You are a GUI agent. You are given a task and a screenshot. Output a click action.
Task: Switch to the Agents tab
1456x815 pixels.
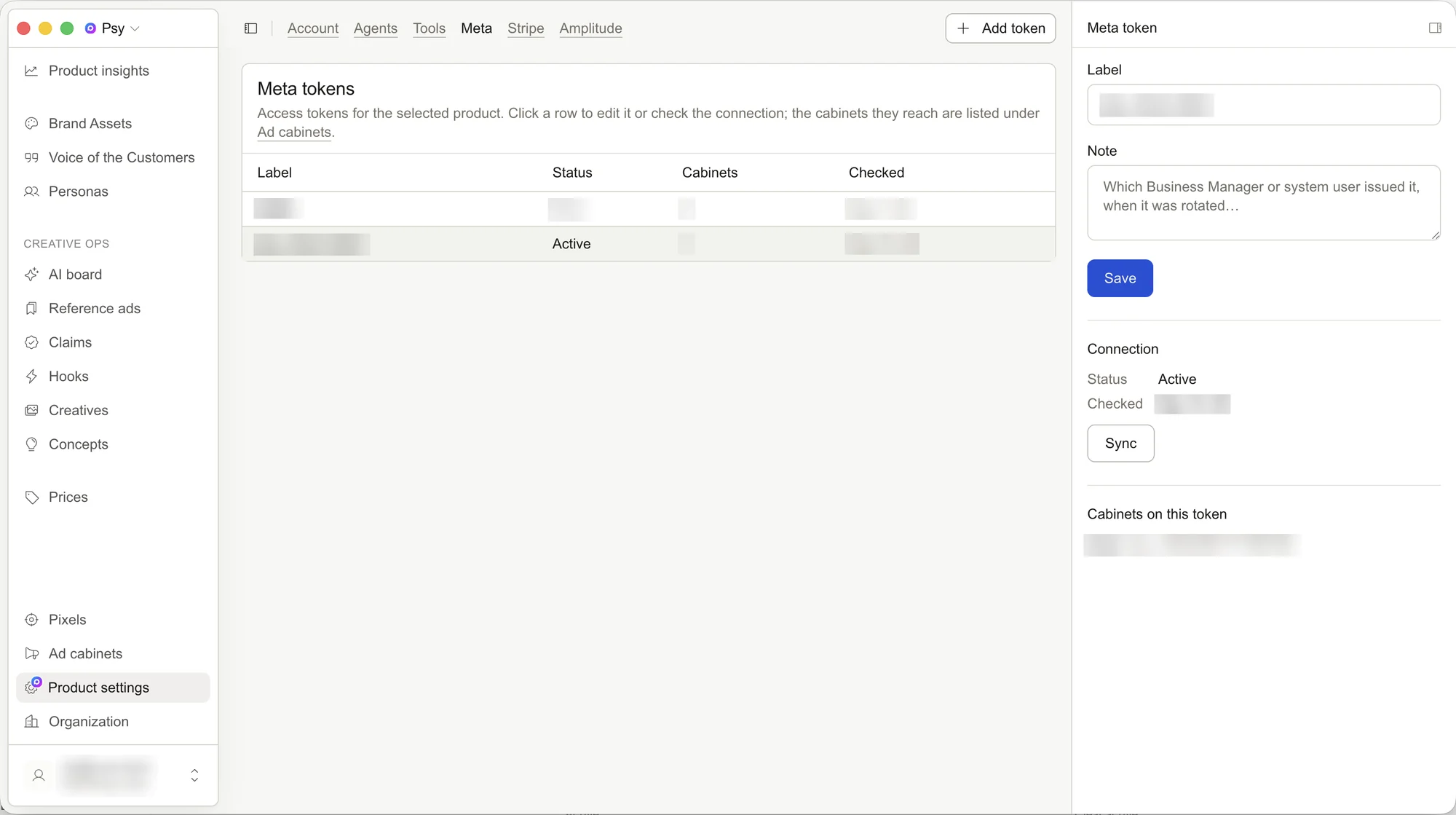376,28
